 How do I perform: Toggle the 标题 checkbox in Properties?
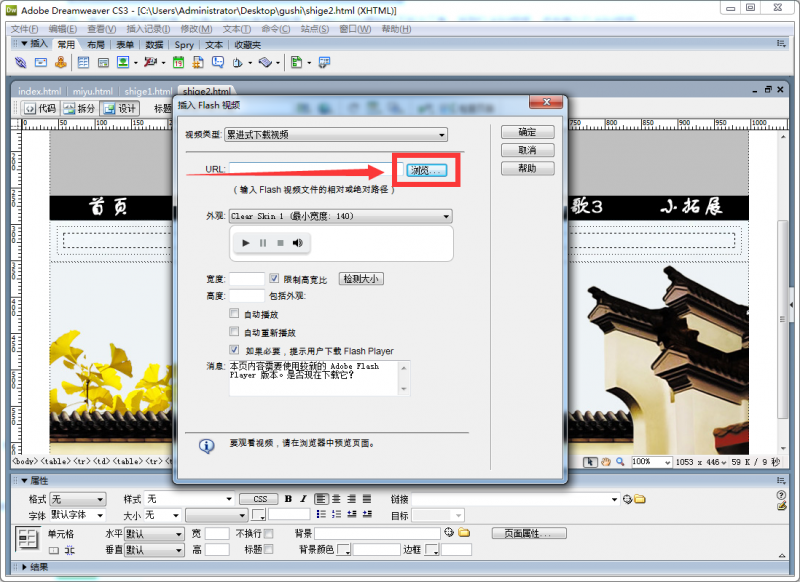coord(269,549)
